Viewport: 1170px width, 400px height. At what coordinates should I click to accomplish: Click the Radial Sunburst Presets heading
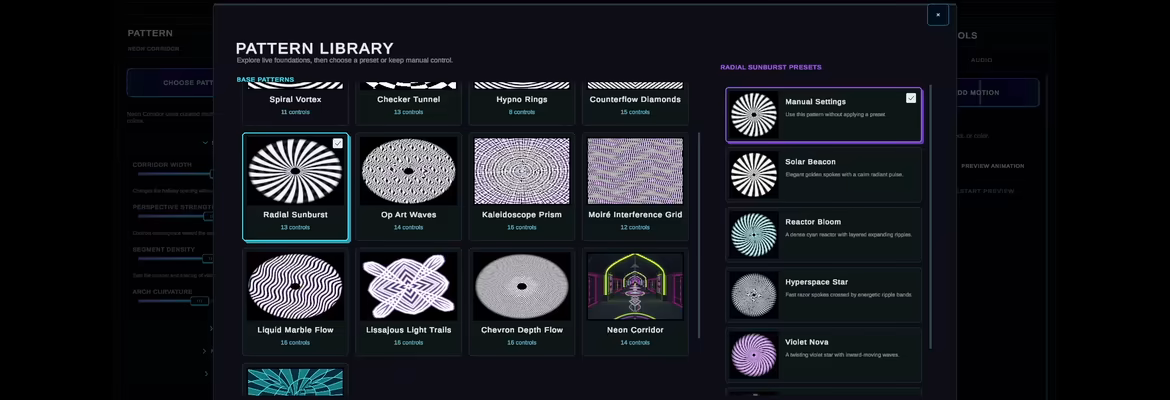tap(771, 67)
